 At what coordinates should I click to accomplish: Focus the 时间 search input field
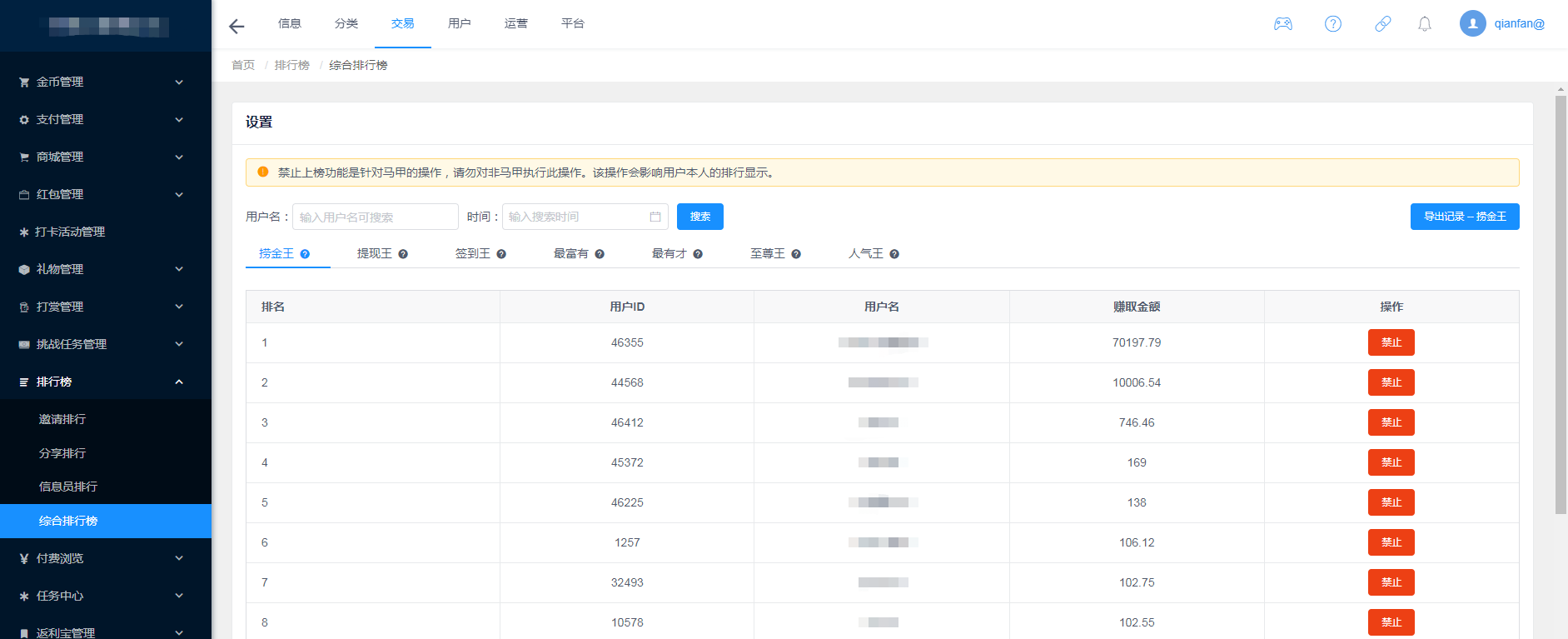click(585, 217)
